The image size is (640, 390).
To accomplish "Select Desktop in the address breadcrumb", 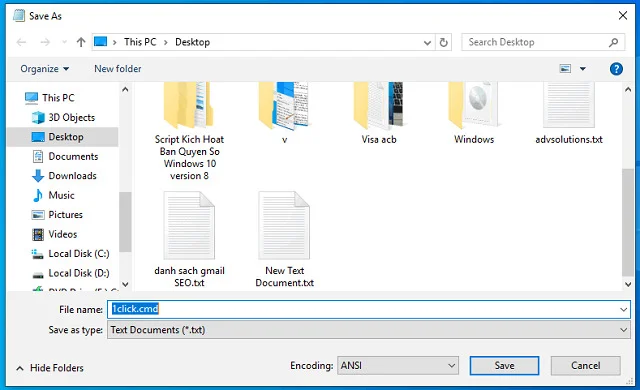I will point(192,42).
